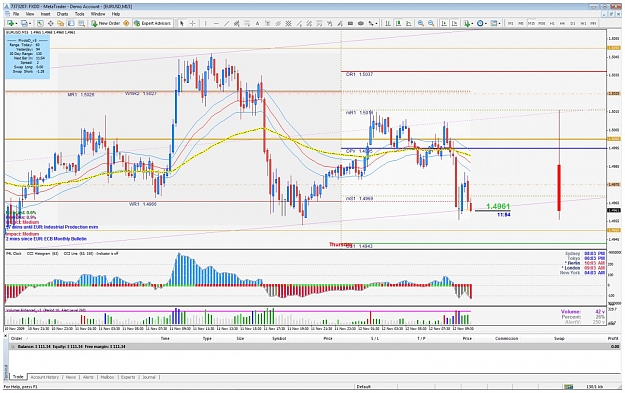Click the New Chart icon
Image resolution: width=625 pixels, height=393 pixels.
point(10,23)
